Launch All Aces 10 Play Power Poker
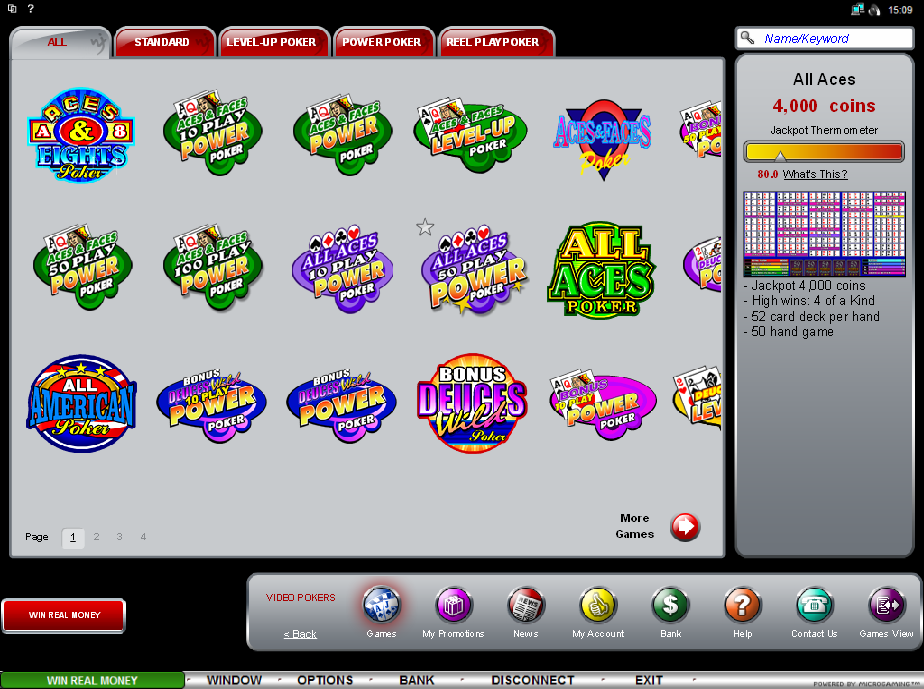The height and width of the screenshot is (689, 924). point(343,270)
